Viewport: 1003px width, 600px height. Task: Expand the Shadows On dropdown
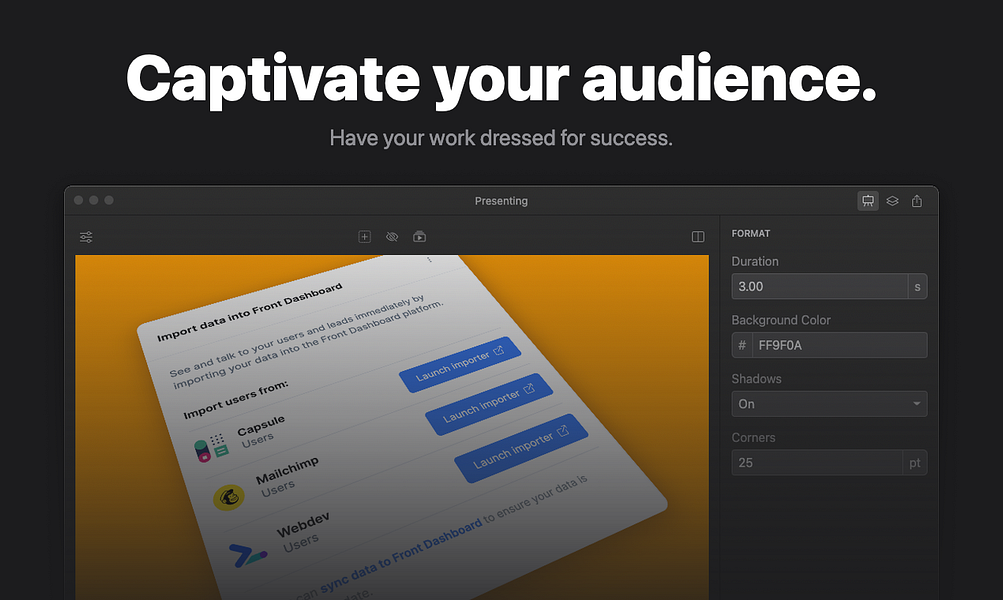829,404
